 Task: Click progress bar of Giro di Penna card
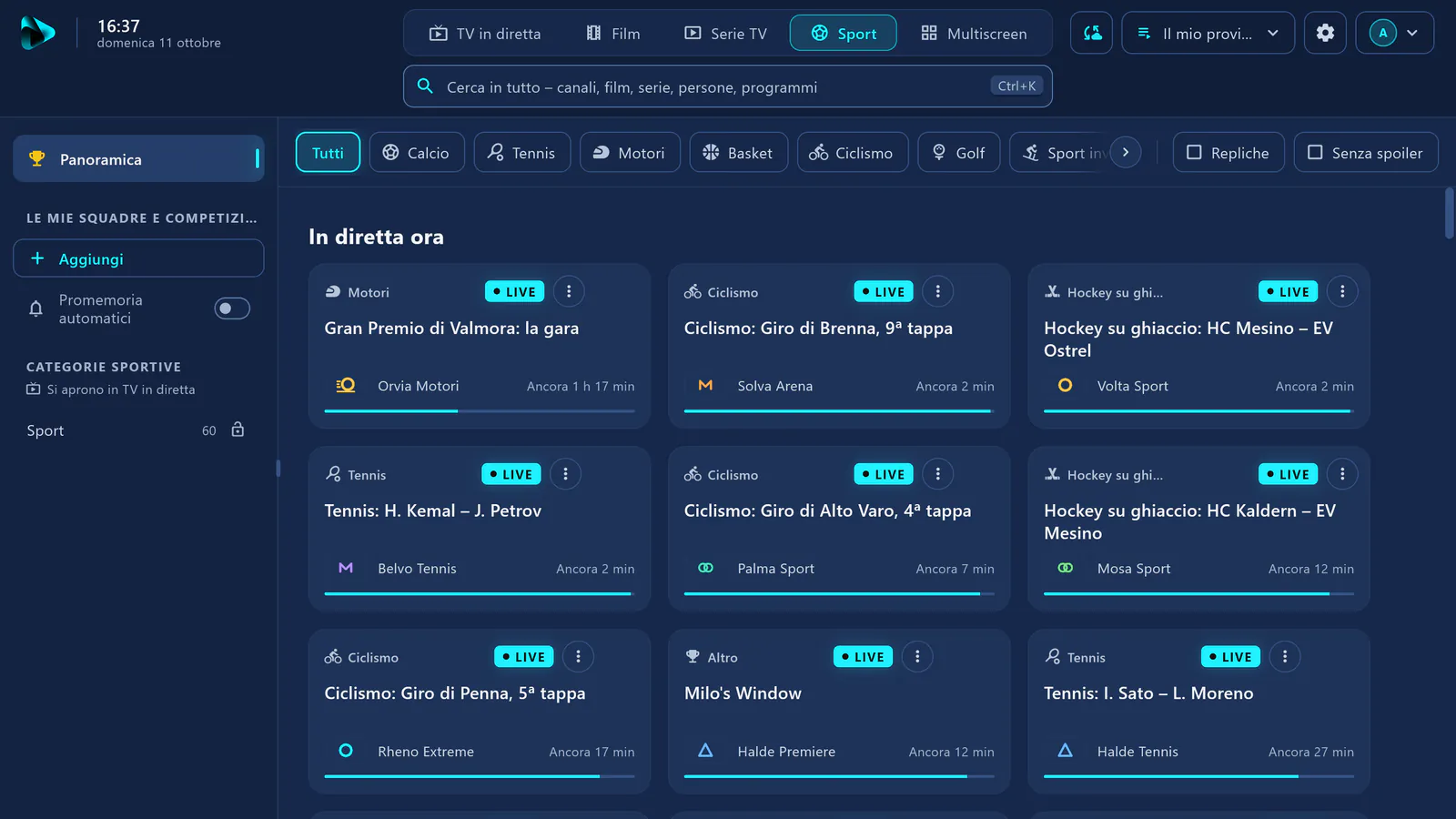480,776
